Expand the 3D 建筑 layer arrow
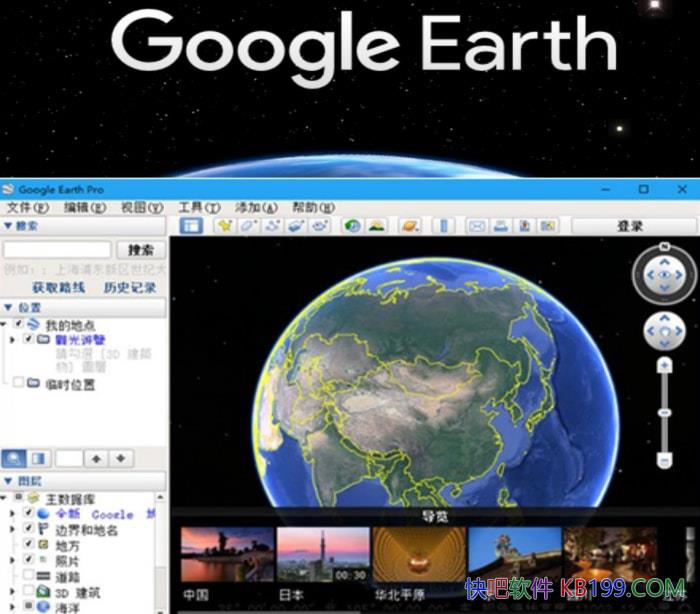Viewport: 700px width, 614px height. (12, 591)
